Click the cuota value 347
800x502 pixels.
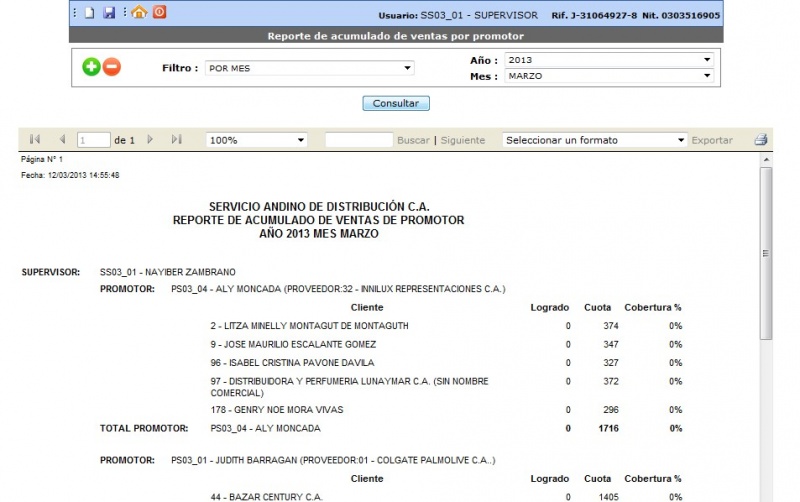click(x=611, y=344)
